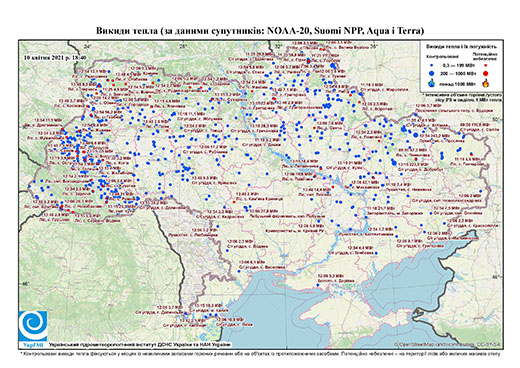
Task: Click the institute name caption beside logo
Action: (x=140, y=345)
